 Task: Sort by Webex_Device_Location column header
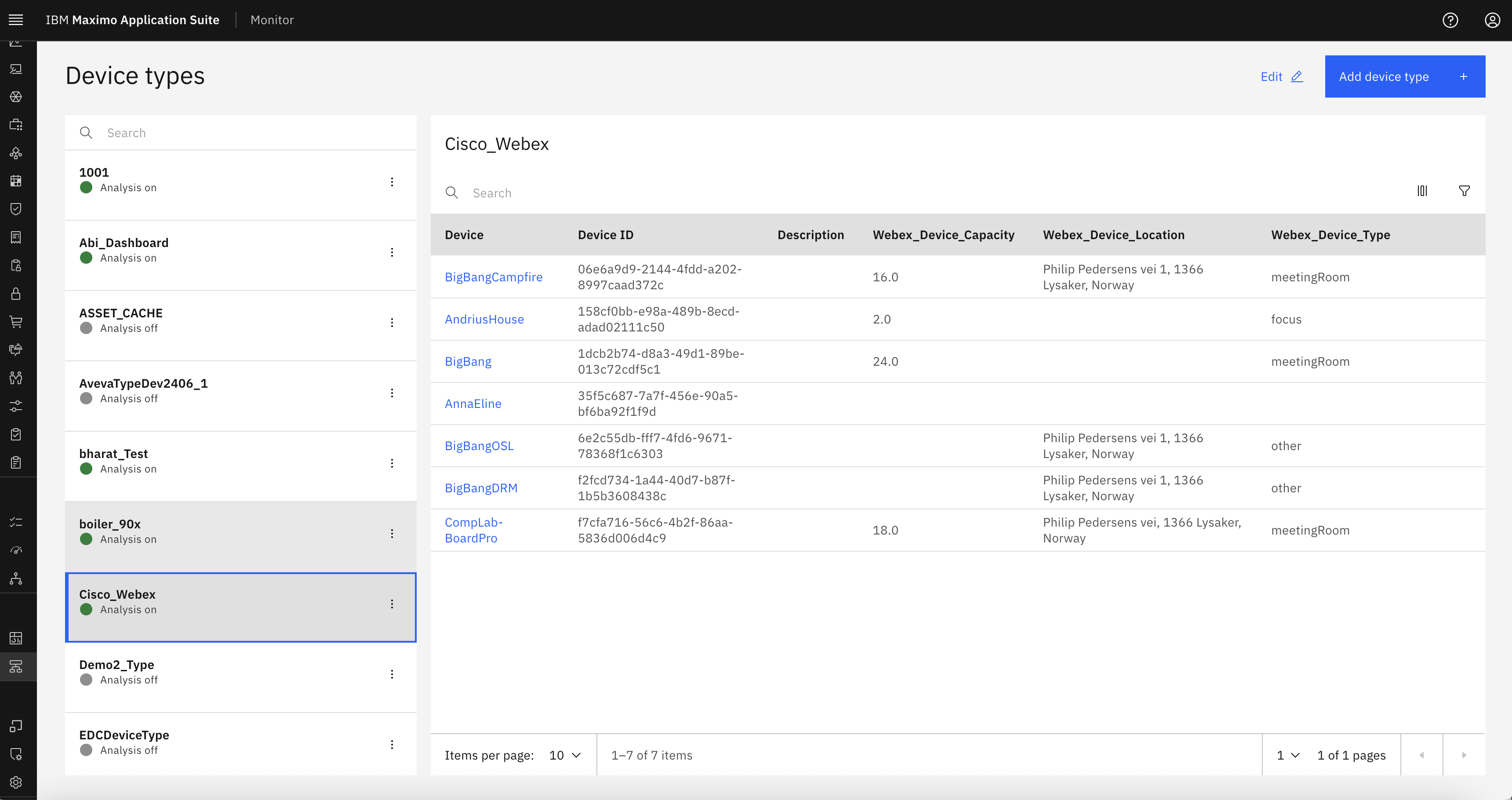click(1113, 235)
